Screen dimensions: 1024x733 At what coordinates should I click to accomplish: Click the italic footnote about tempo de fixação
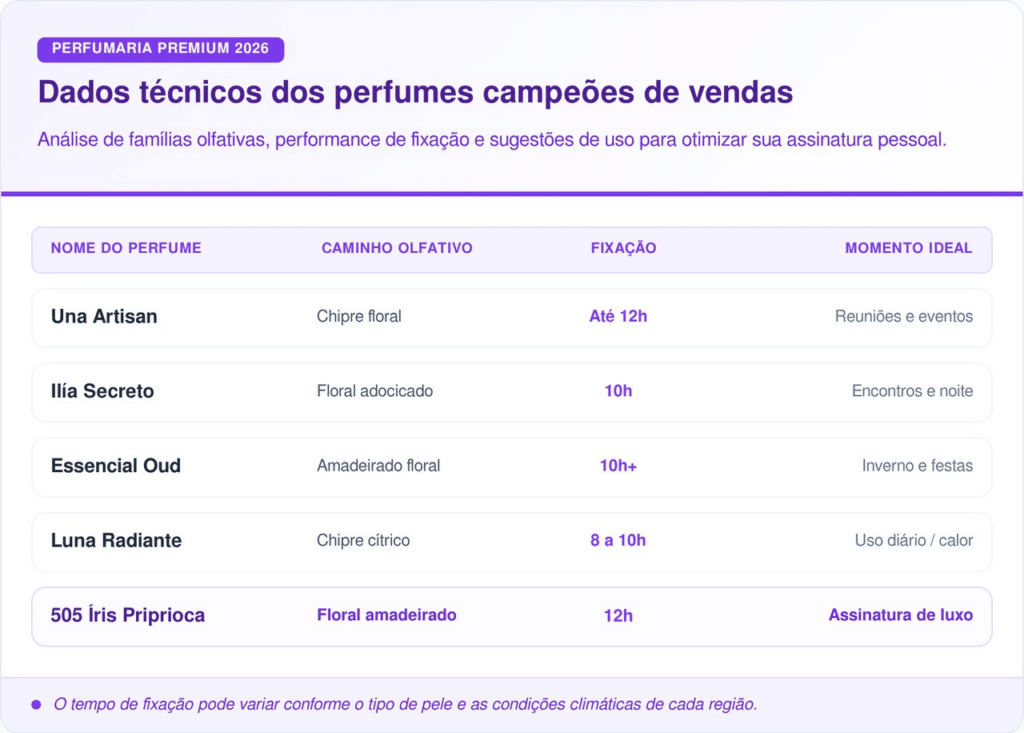tap(405, 704)
